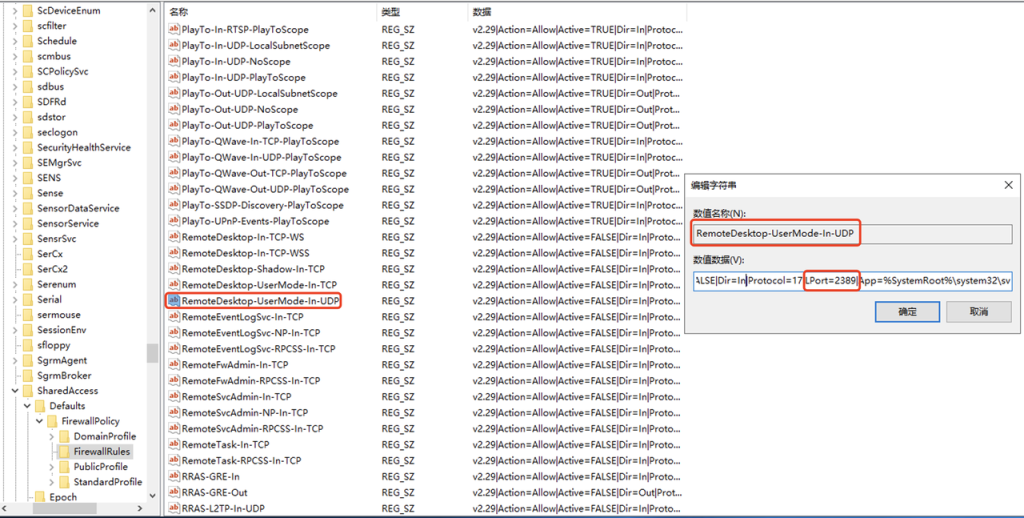
Task: Click the FirewallRules folder icon
Action: point(64,451)
